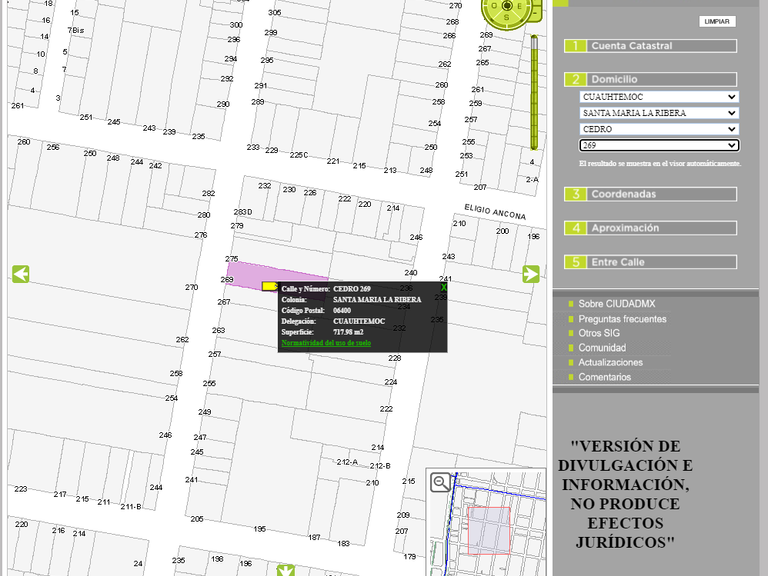
Task: Select the Entre Calle search option
Action: click(651, 262)
